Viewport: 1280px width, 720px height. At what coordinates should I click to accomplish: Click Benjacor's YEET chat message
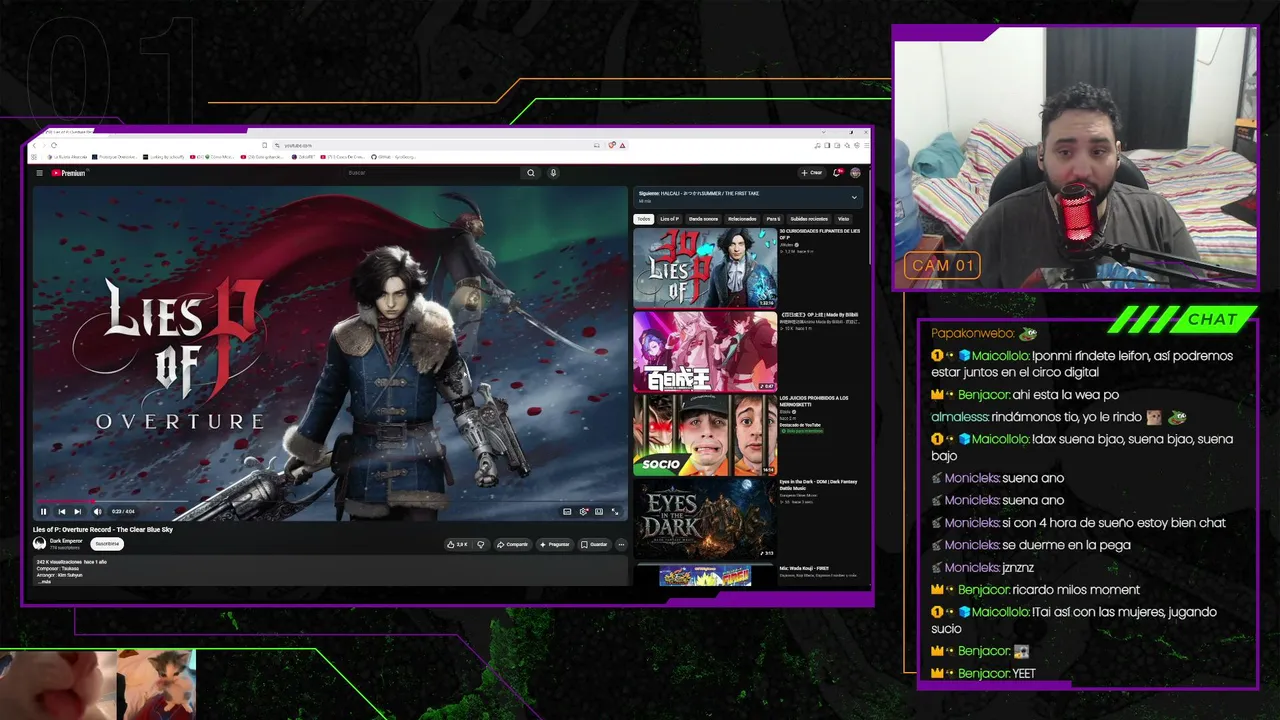click(x=1024, y=673)
